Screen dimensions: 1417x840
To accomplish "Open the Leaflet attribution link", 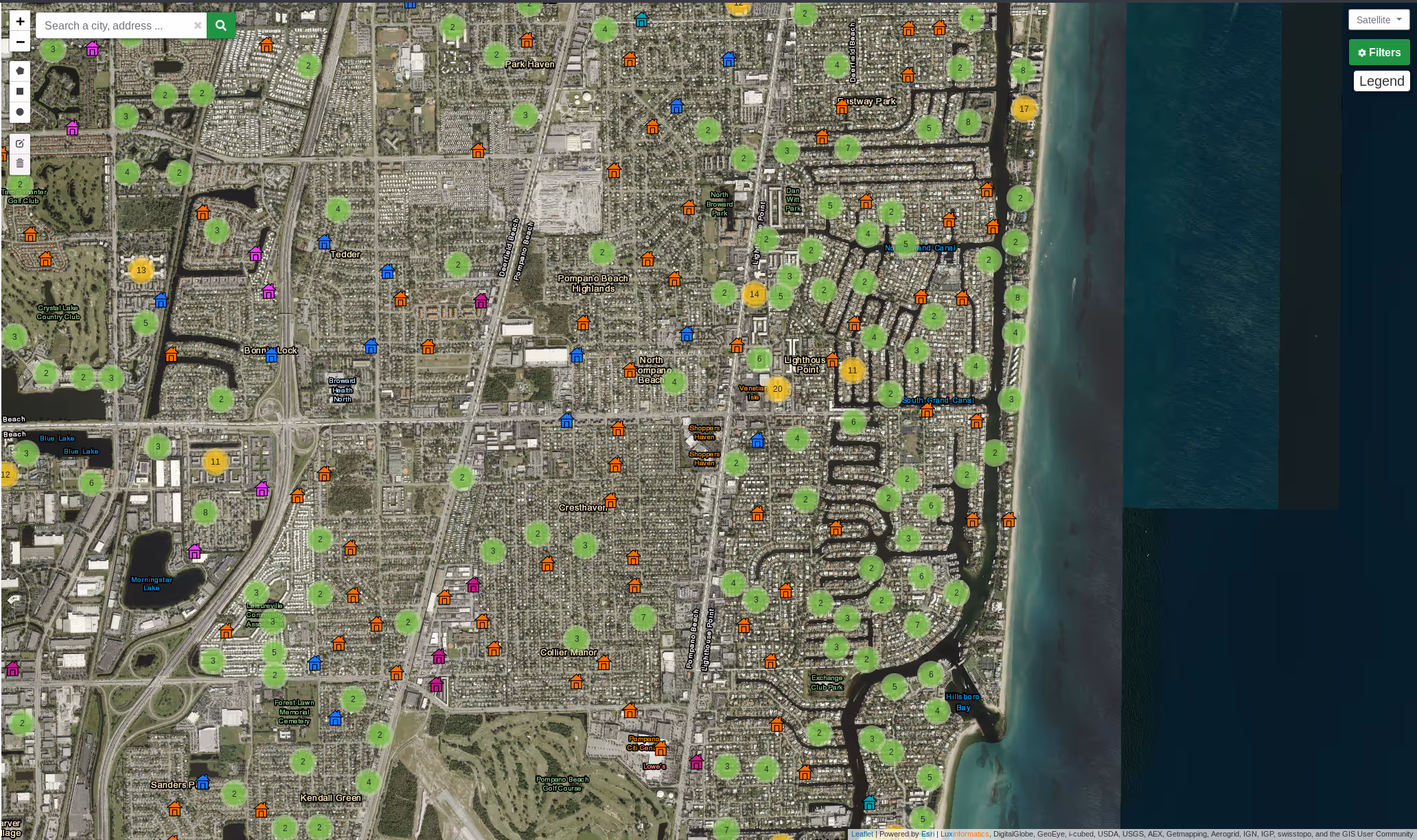I will 862,834.
